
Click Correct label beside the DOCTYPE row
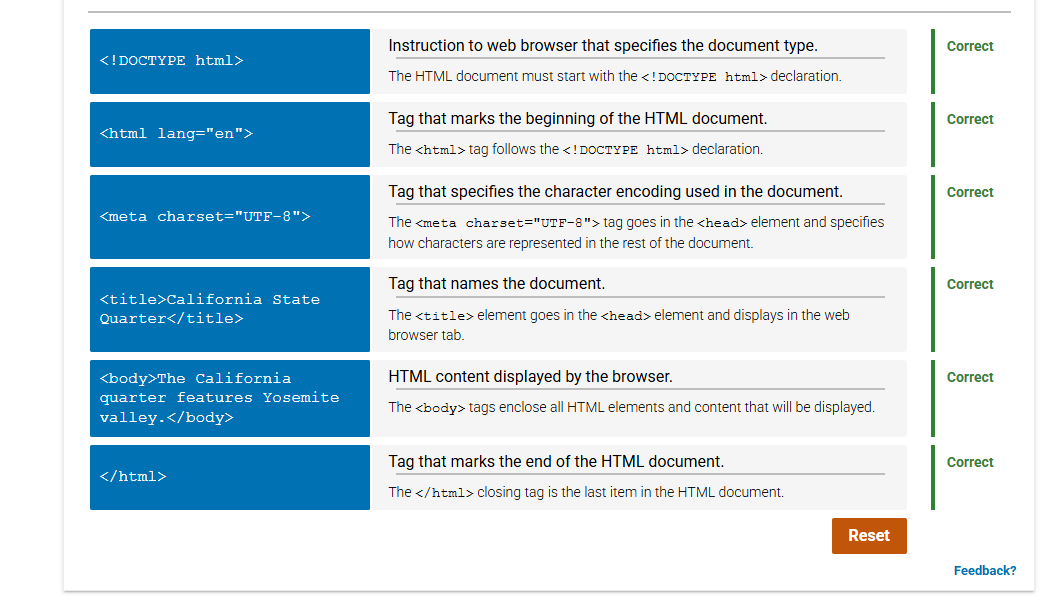tap(969, 46)
